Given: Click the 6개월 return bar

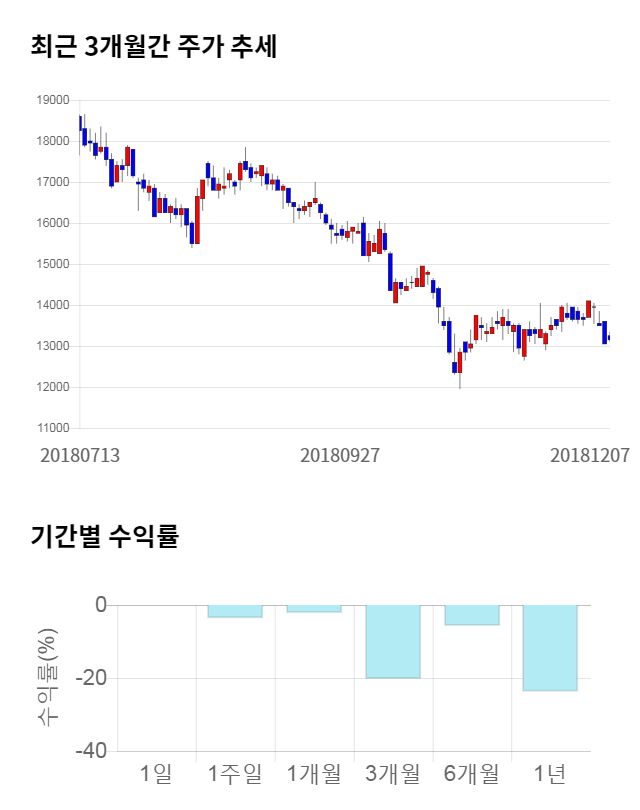Looking at the screenshot, I should [x=471, y=615].
